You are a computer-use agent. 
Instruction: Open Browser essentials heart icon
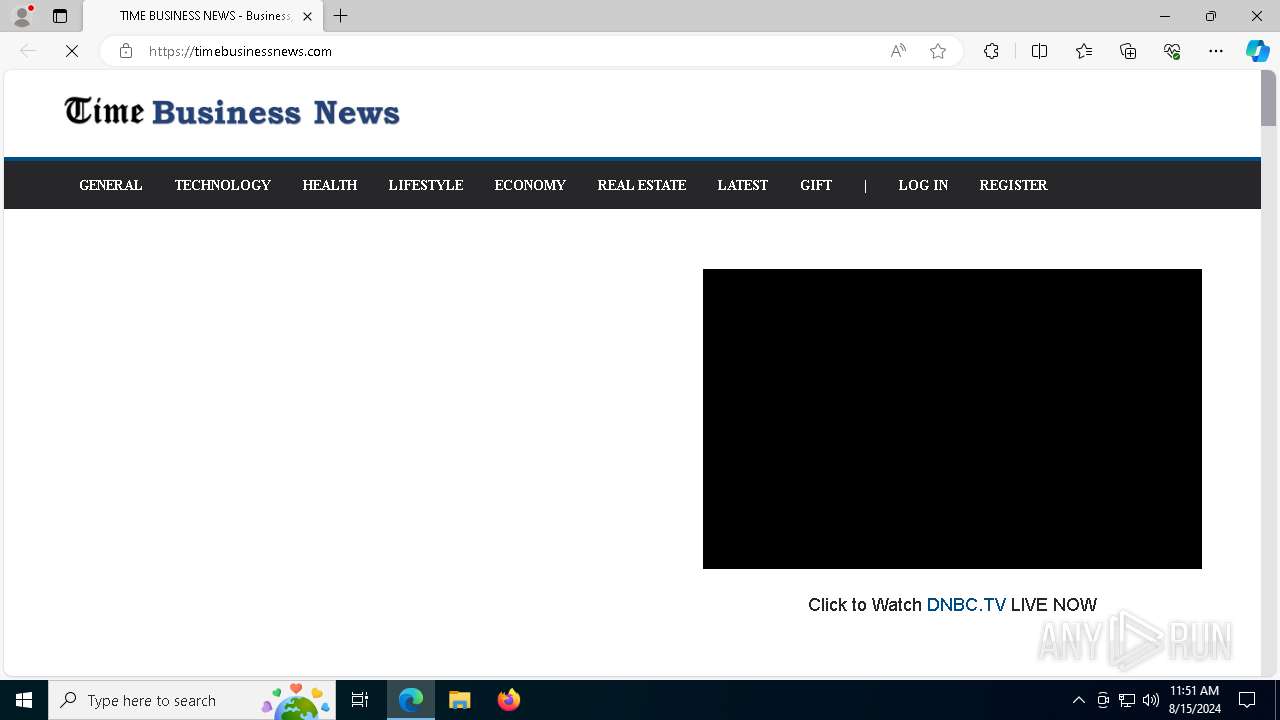click(x=1172, y=51)
